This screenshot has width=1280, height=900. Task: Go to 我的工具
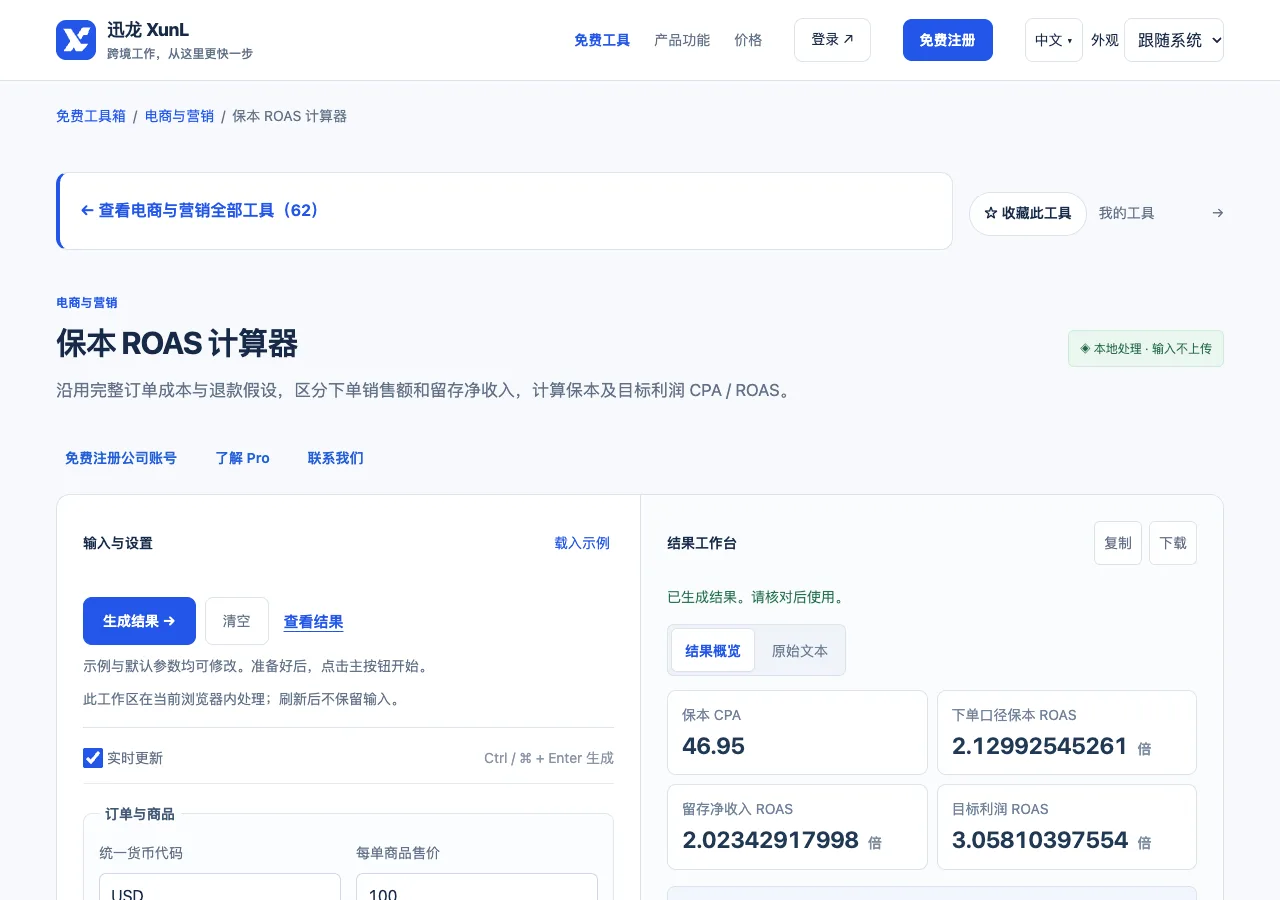pos(1127,213)
